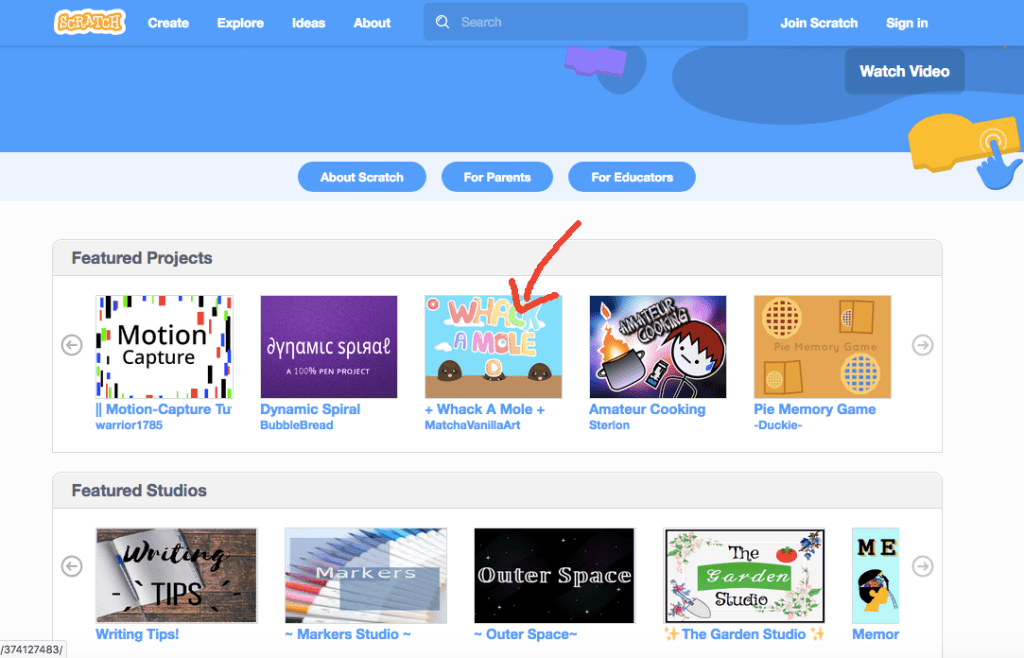Open the Create menu item

pos(168,23)
